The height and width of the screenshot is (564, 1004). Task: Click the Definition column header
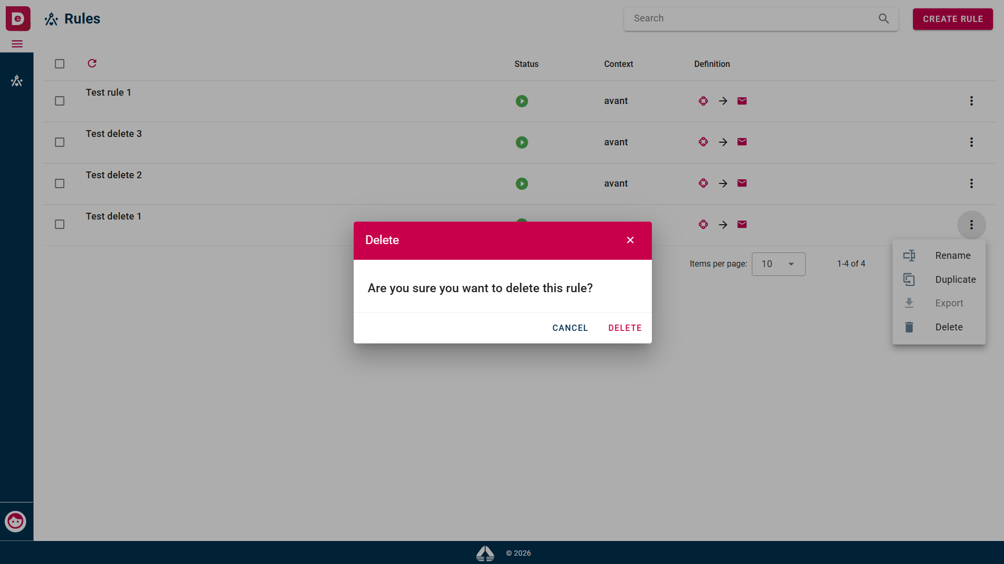coord(712,64)
